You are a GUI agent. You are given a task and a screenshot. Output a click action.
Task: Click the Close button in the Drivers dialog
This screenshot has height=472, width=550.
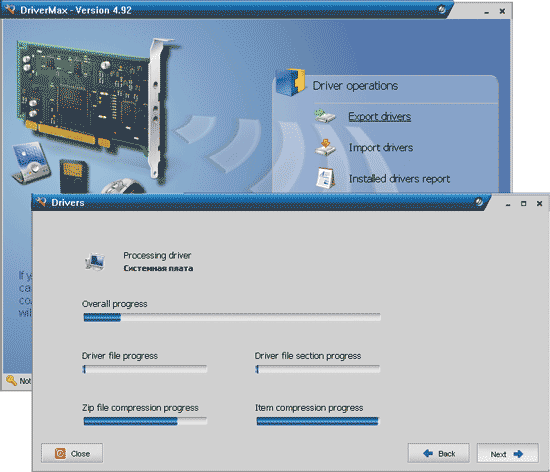(x=72, y=453)
